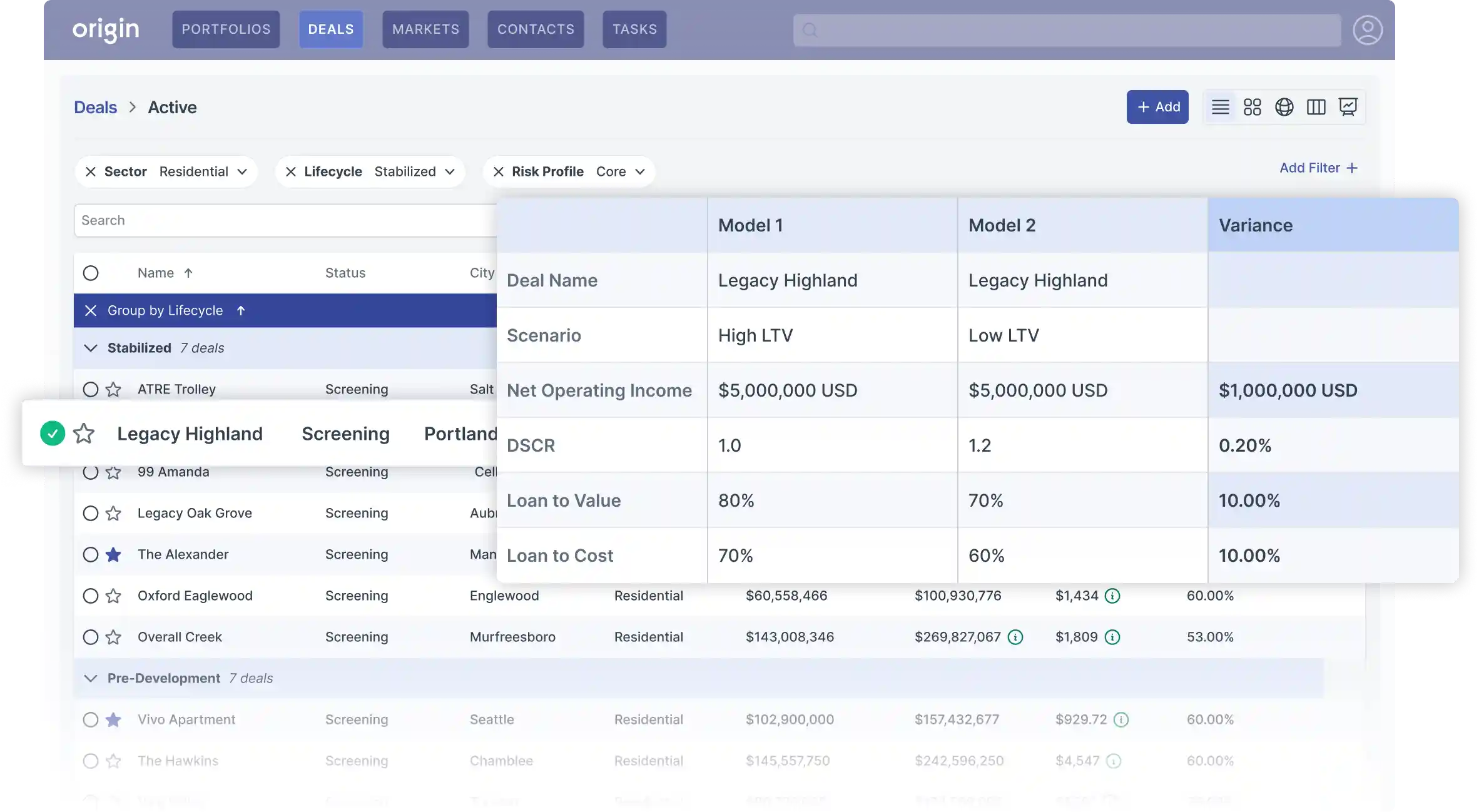Click the Status column header

pyautogui.click(x=345, y=273)
